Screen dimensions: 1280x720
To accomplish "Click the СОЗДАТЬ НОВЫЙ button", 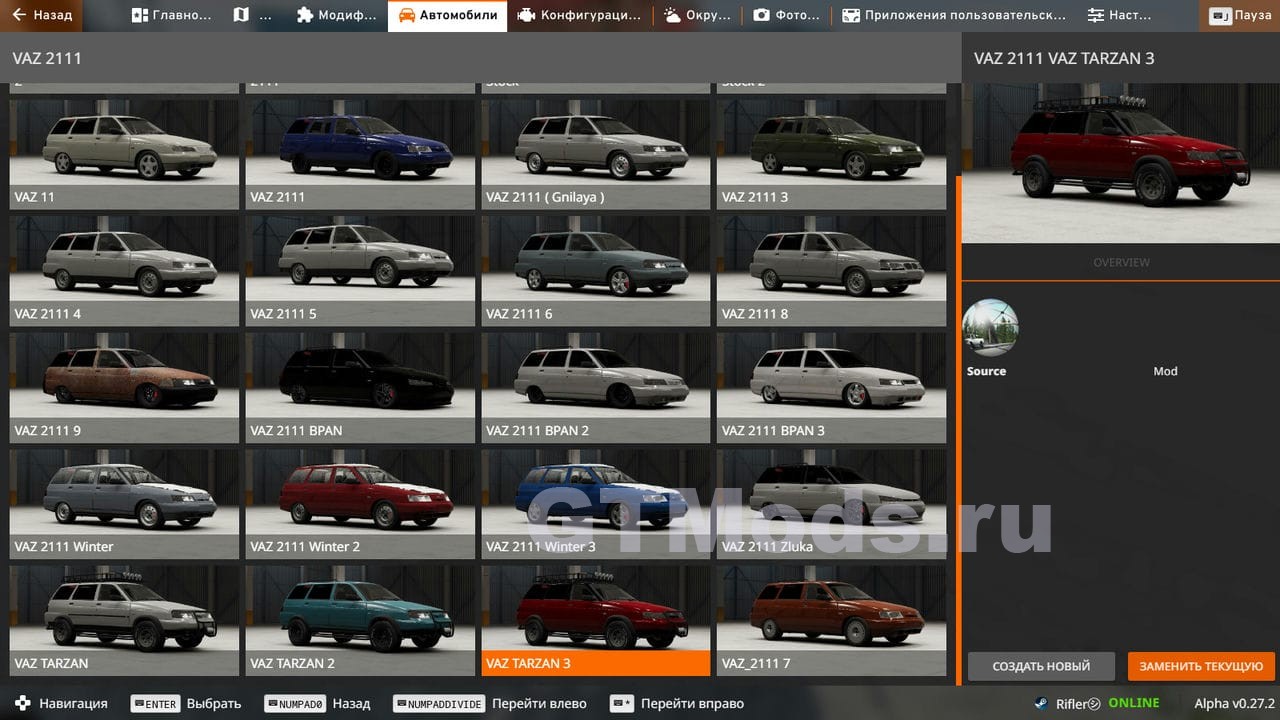I will 1041,666.
